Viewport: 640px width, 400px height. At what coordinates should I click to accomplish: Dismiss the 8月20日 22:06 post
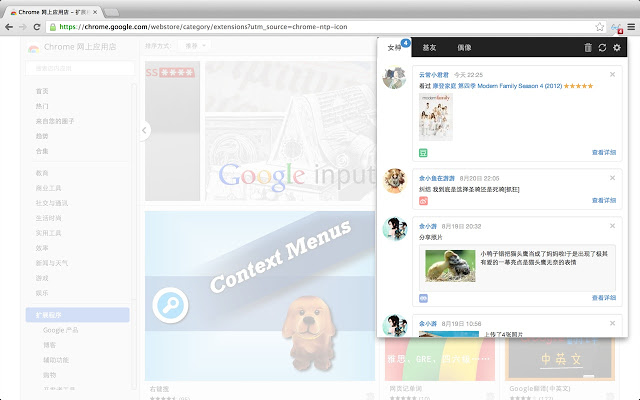click(x=612, y=178)
